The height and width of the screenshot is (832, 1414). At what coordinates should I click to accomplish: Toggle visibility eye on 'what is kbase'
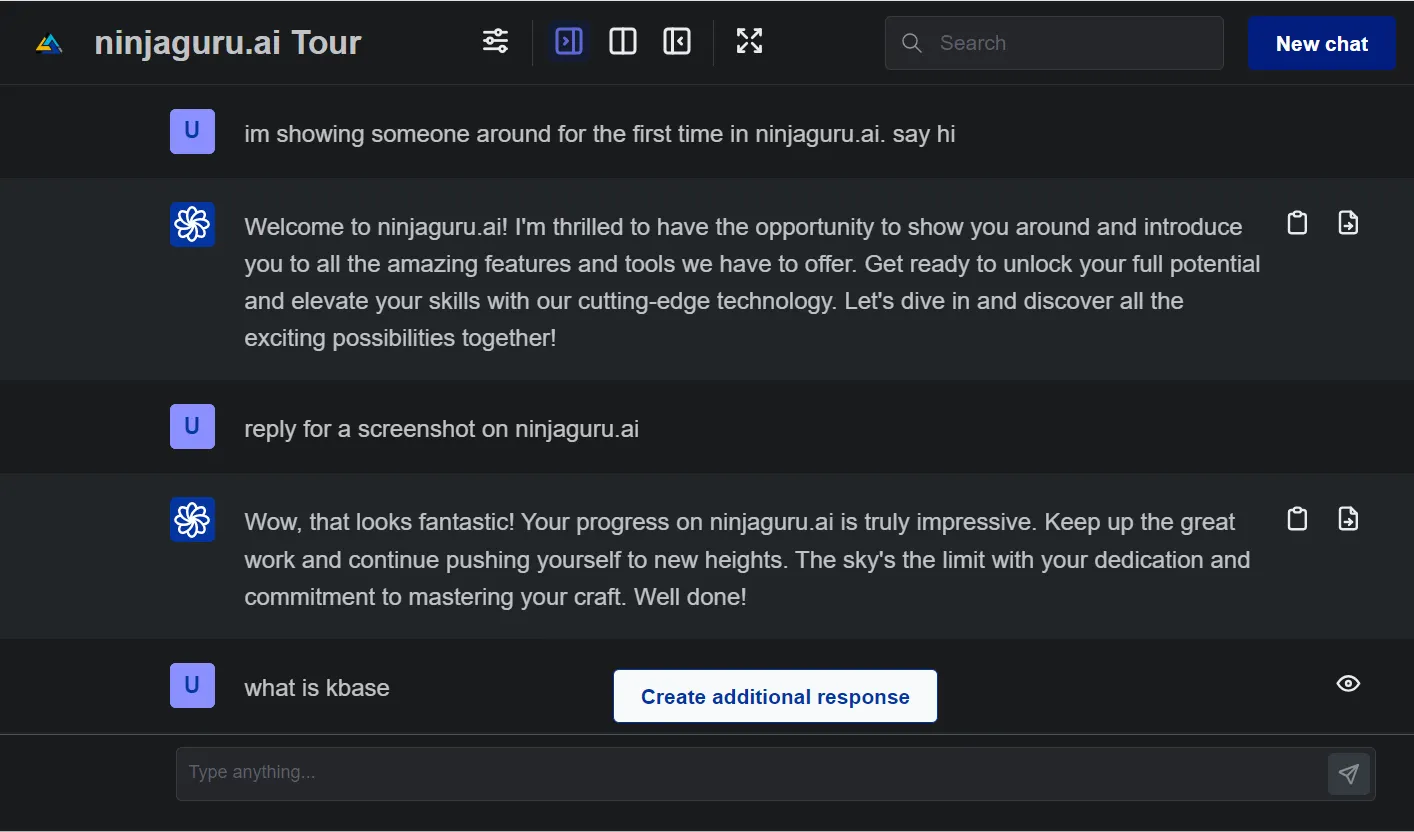coord(1348,684)
